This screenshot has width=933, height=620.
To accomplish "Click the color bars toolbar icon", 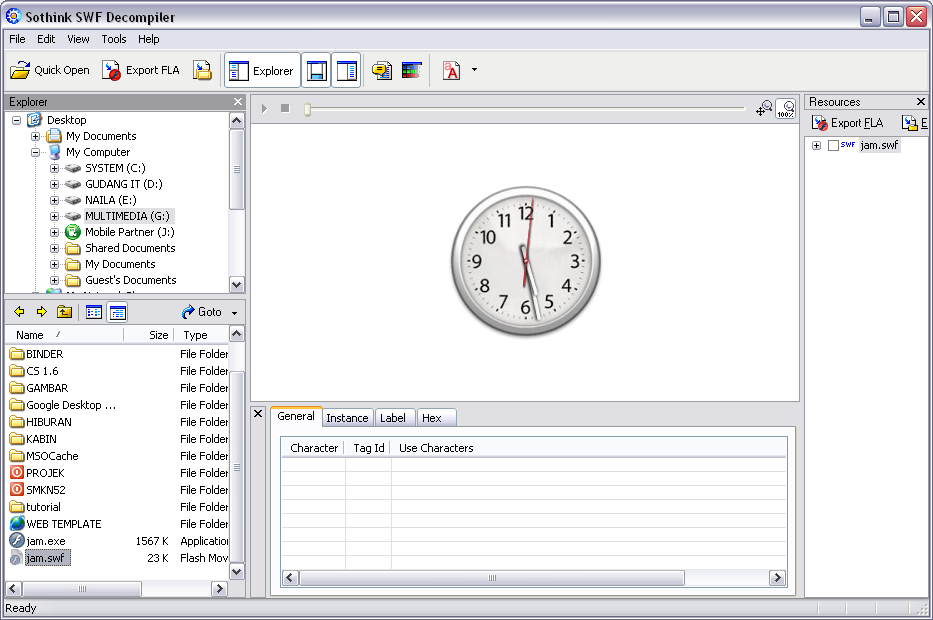I will 412,71.
